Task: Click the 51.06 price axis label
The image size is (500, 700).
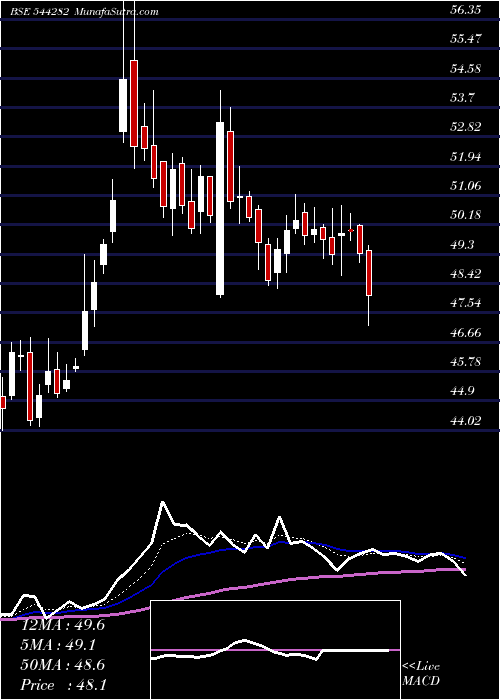Action: pos(465,186)
